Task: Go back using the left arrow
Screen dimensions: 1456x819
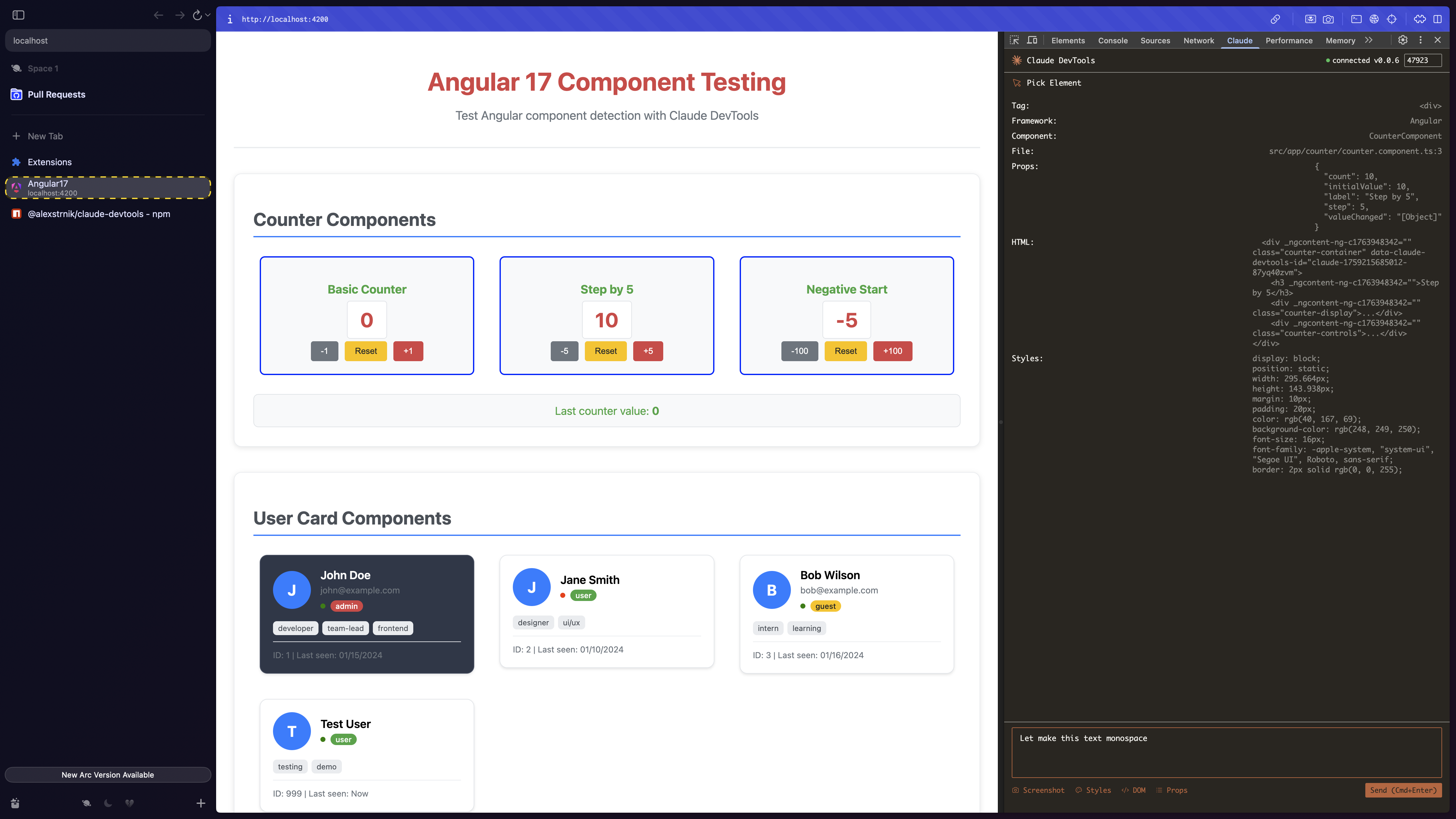Action: tap(158, 15)
